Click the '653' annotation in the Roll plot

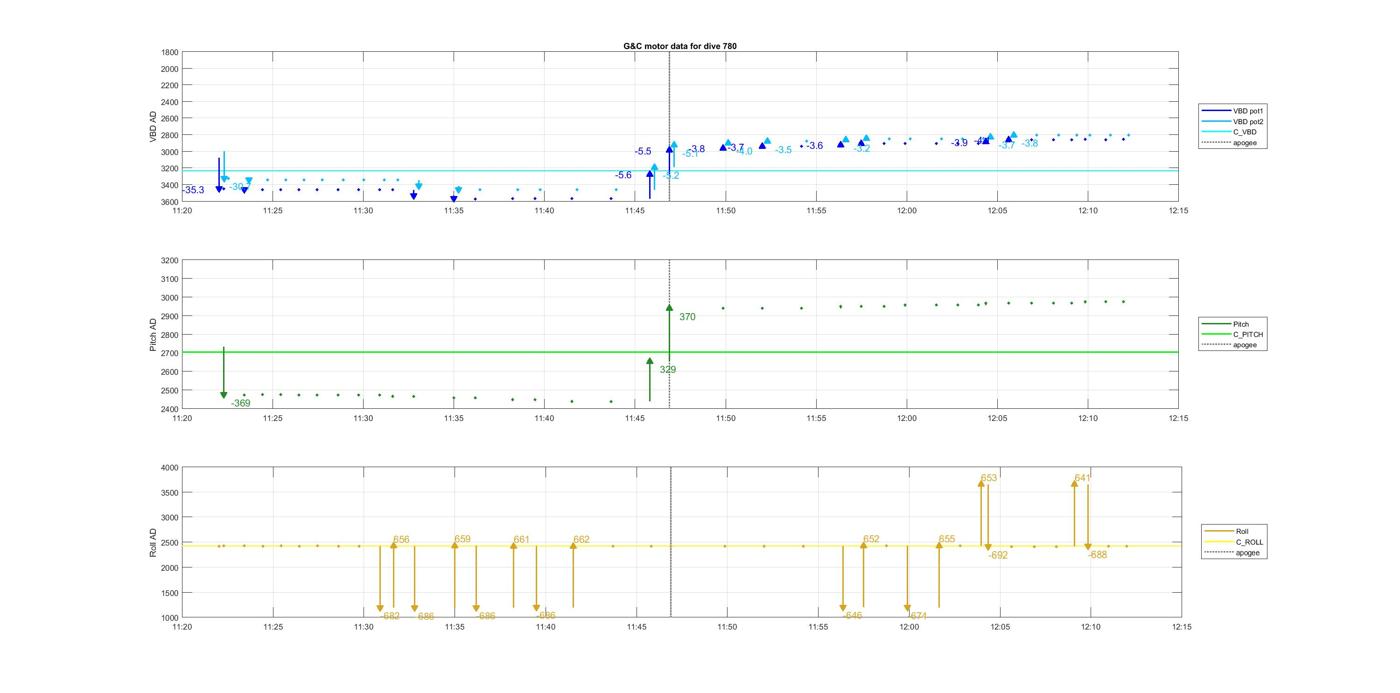coord(989,478)
